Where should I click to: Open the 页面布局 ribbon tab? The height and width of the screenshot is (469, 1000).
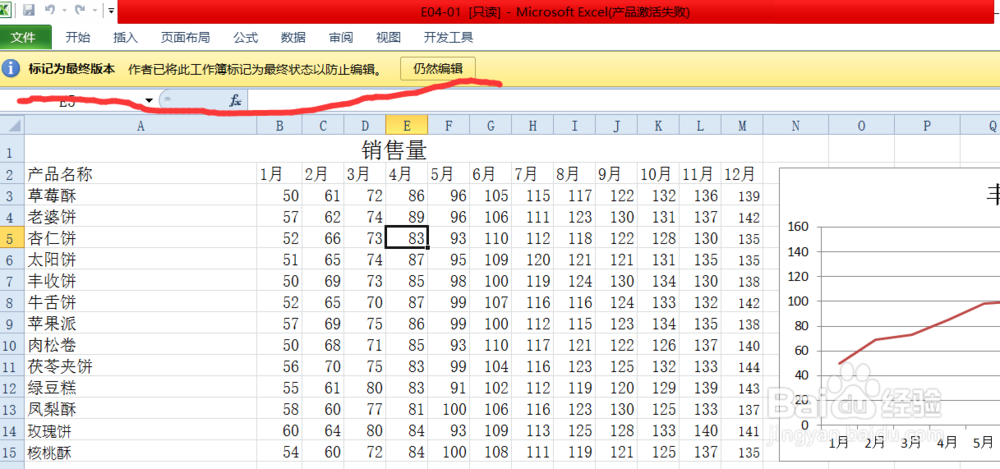click(185, 38)
